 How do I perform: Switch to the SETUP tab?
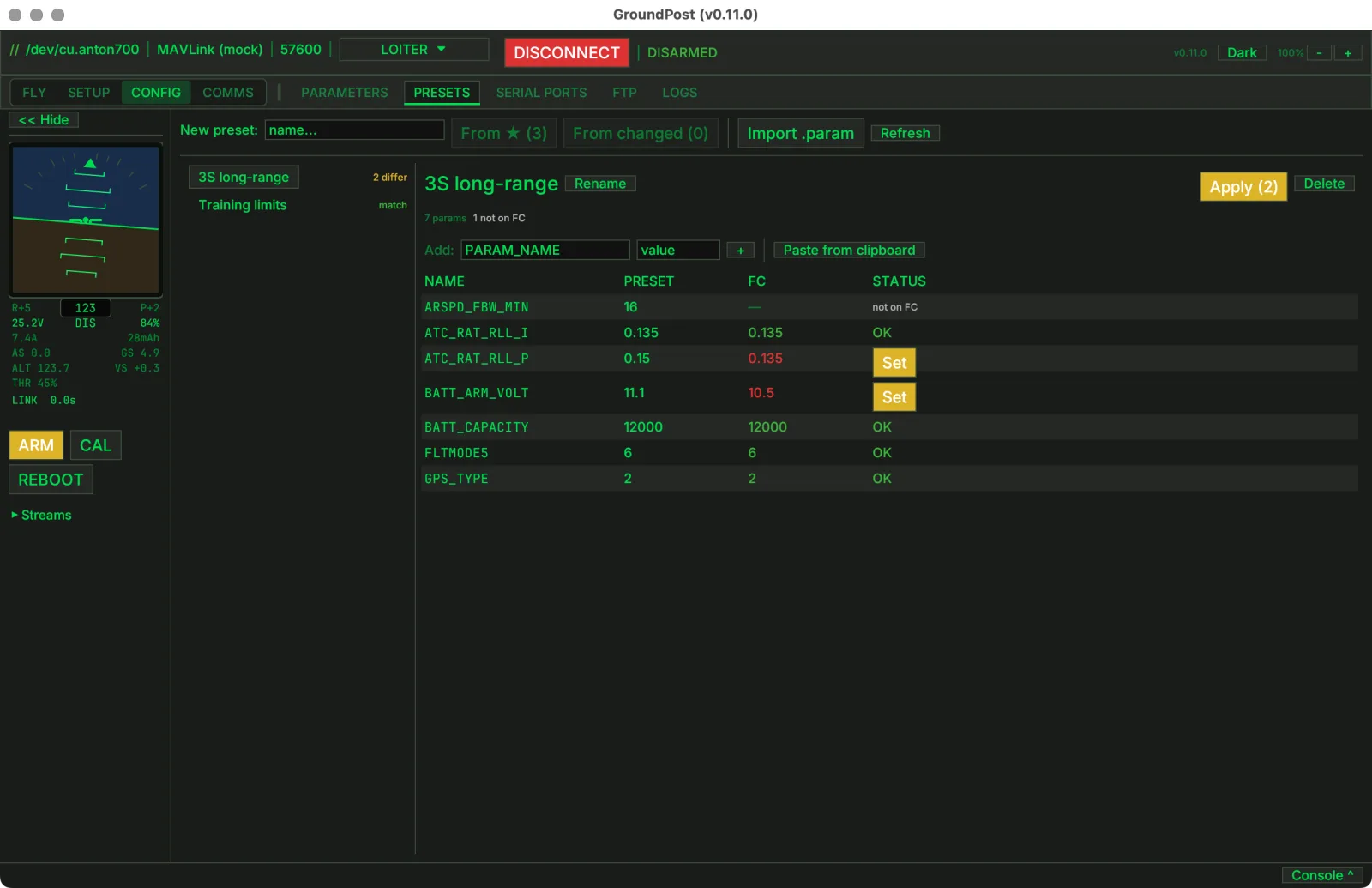tap(89, 93)
